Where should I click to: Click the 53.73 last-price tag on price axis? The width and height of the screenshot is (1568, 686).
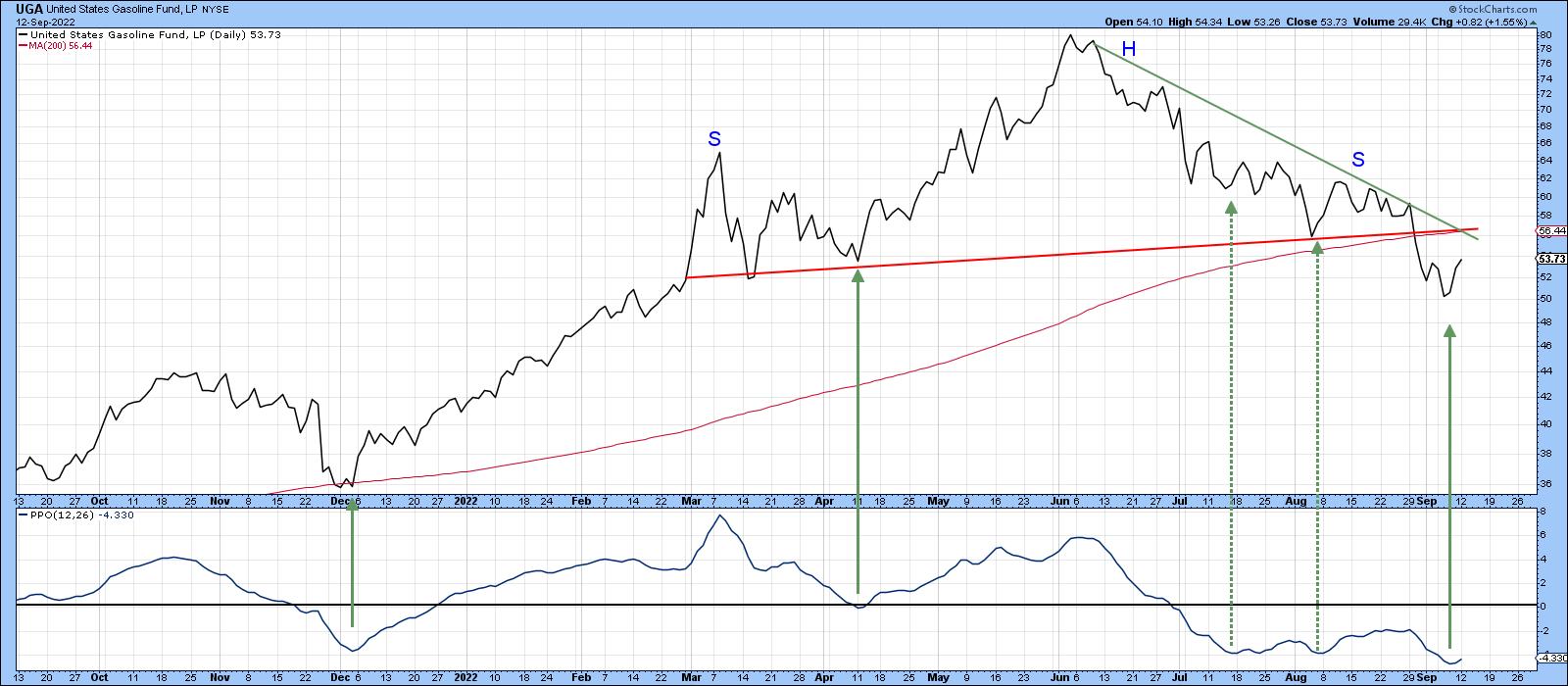1550,259
